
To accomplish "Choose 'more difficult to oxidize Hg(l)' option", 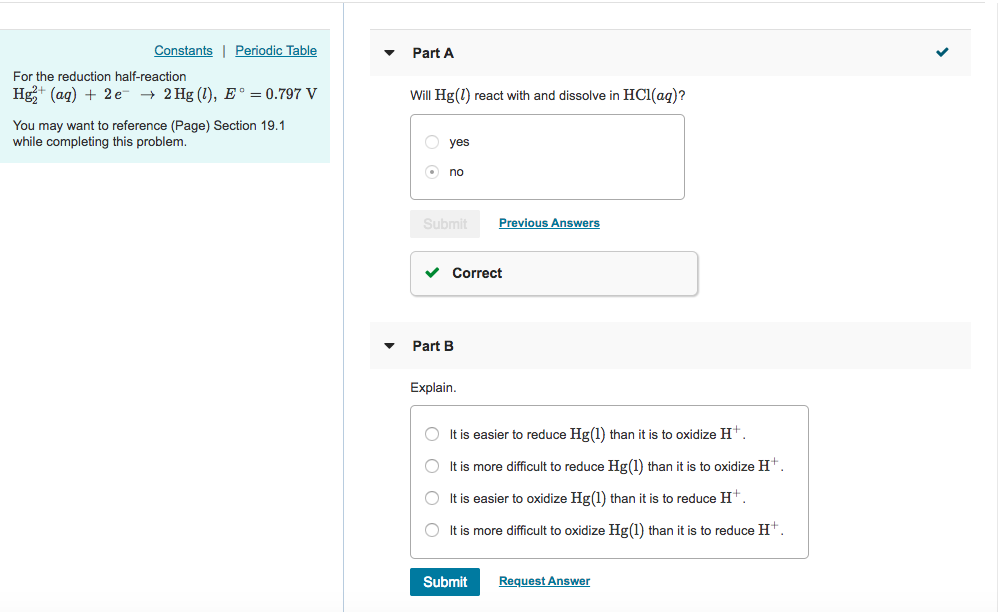I will coord(432,530).
